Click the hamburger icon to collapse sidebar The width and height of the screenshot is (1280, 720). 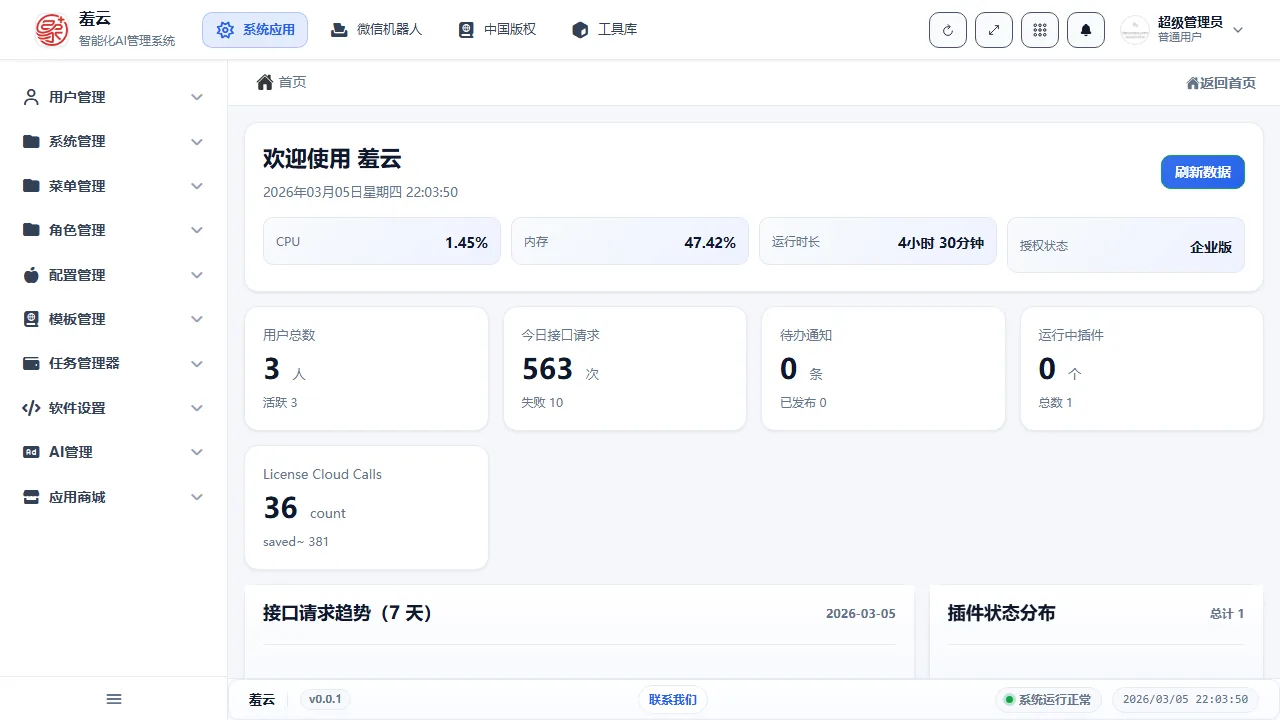(x=114, y=699)
